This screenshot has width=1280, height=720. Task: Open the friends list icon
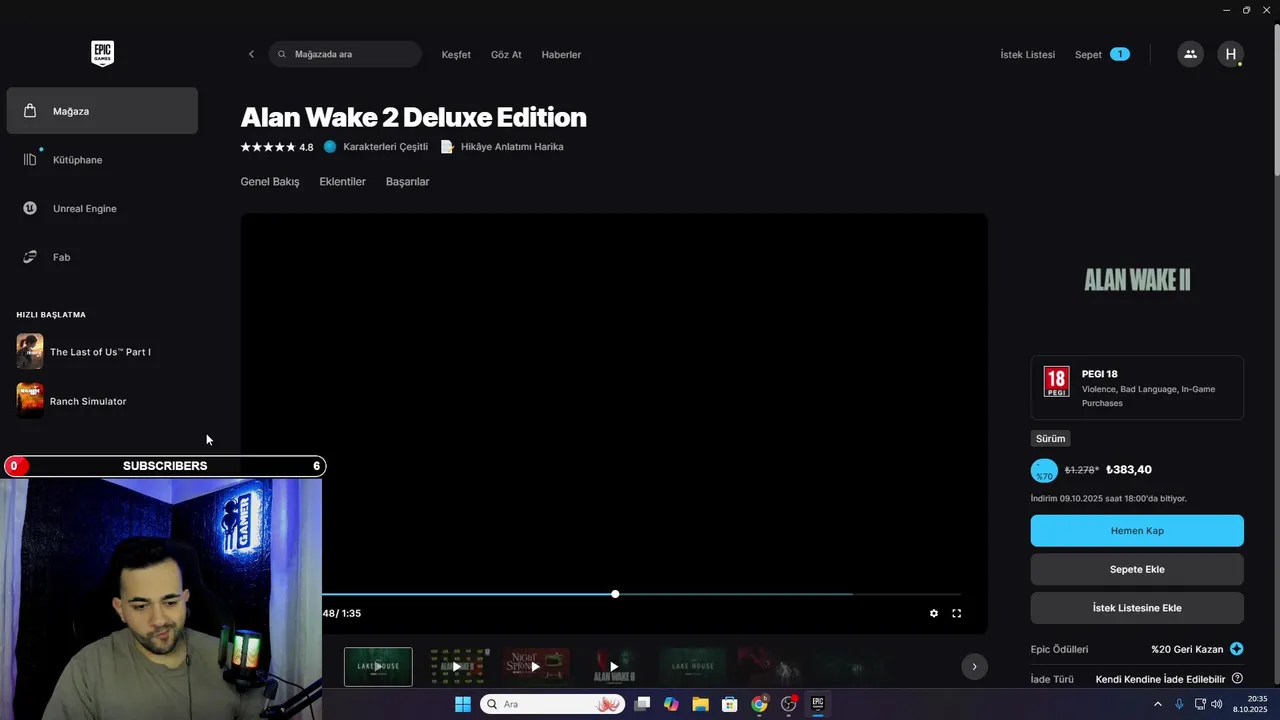(1190, 54)
